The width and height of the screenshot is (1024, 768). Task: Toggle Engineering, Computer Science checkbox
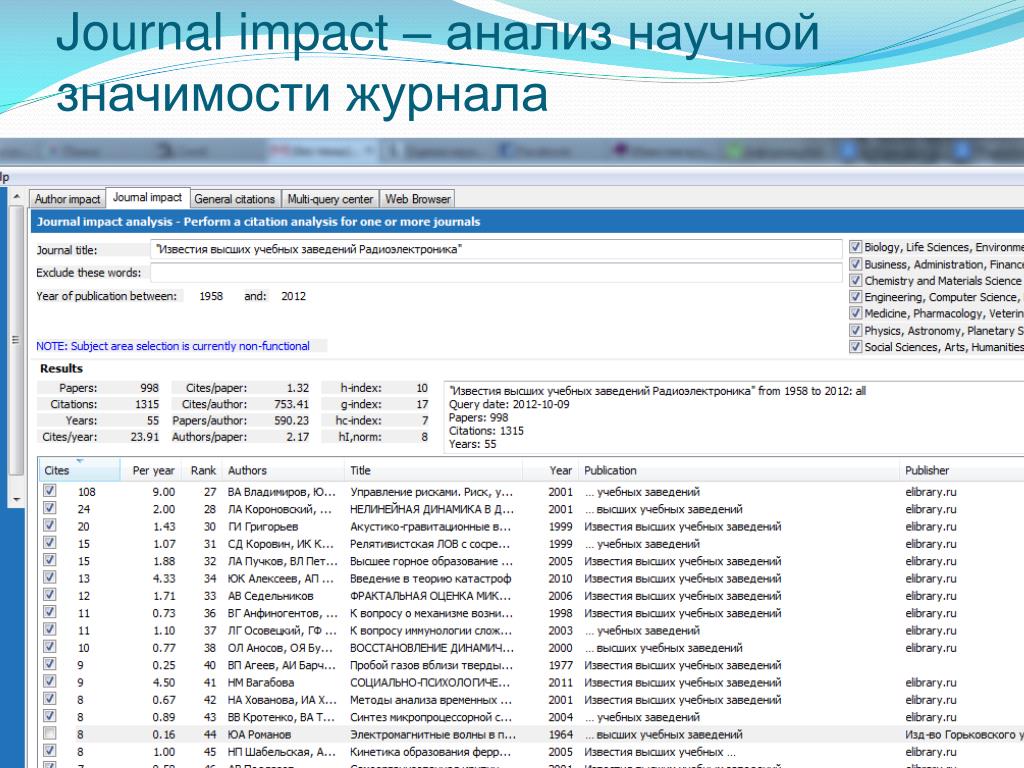[856, 296]
